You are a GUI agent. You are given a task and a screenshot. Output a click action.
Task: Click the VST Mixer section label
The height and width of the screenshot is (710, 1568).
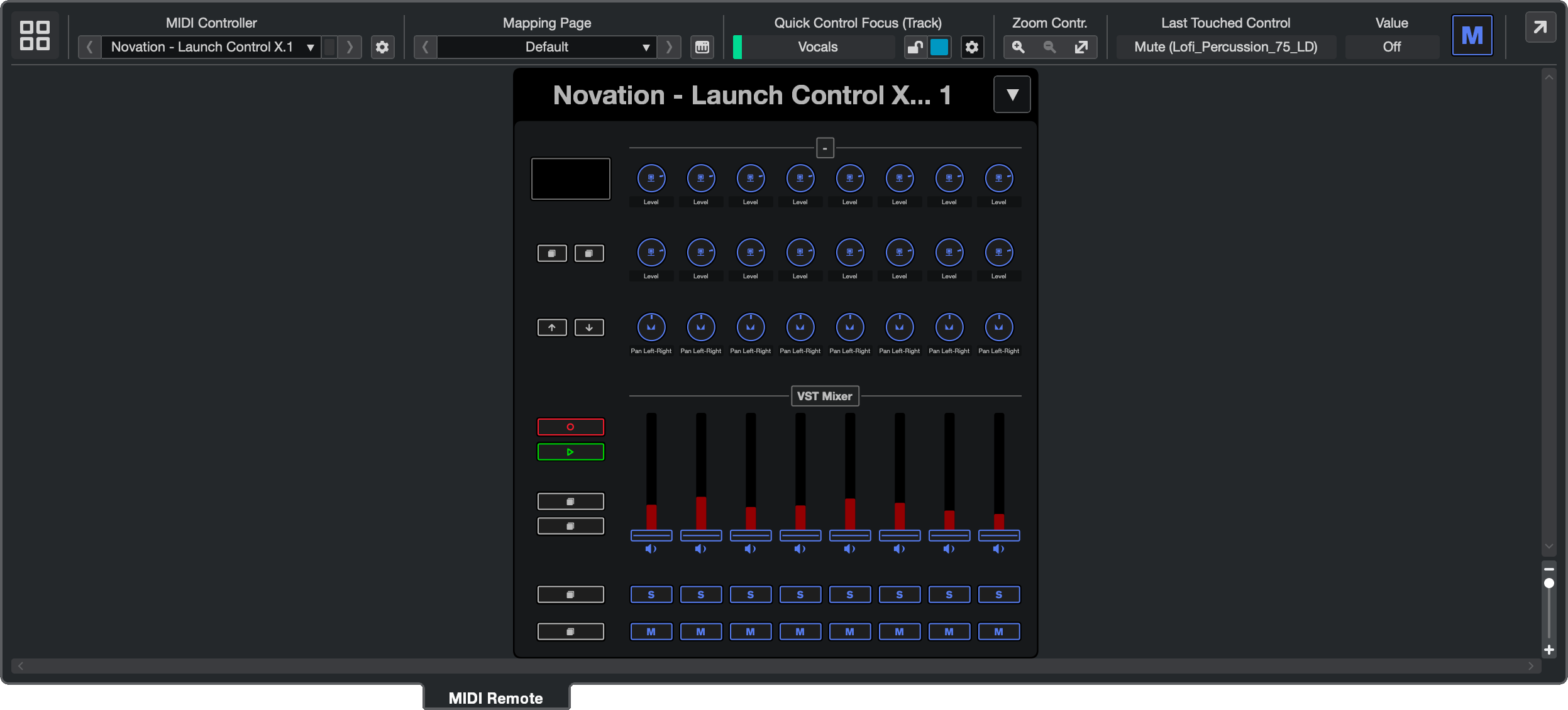[x=824, y=396]
